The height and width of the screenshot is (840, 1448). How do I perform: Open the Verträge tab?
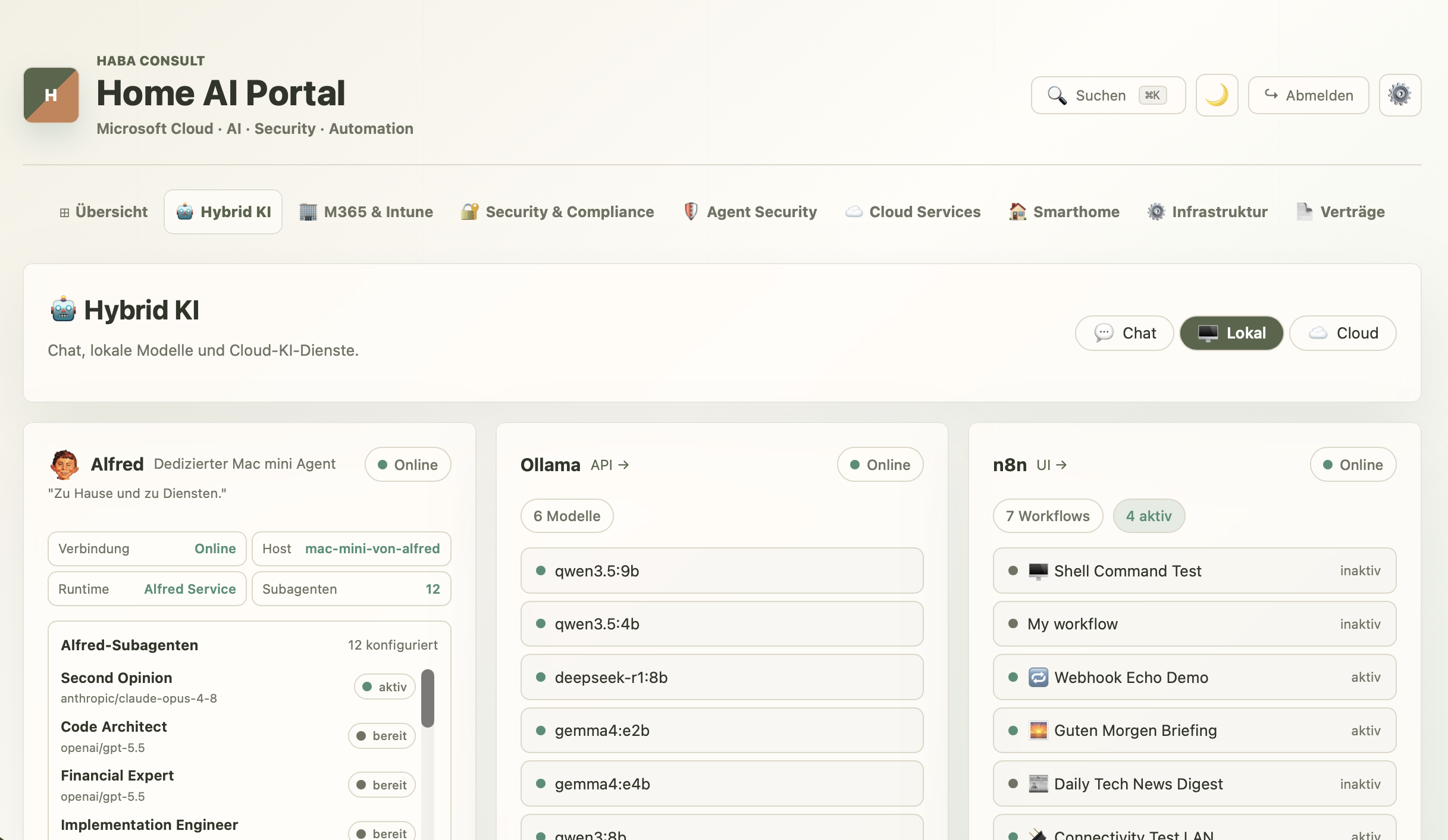point(1341,212)
